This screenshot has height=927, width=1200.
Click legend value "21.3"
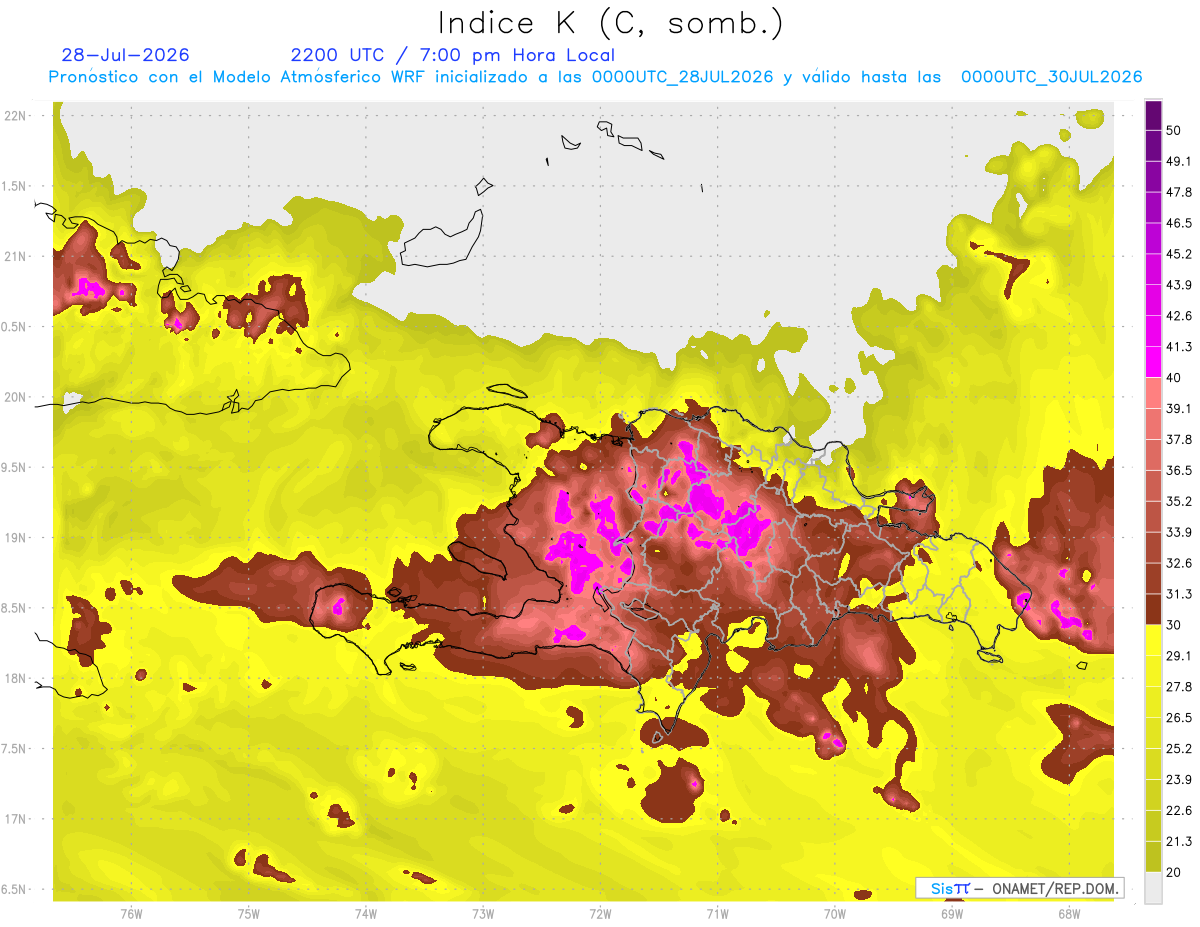click(x=1178, y=841)
